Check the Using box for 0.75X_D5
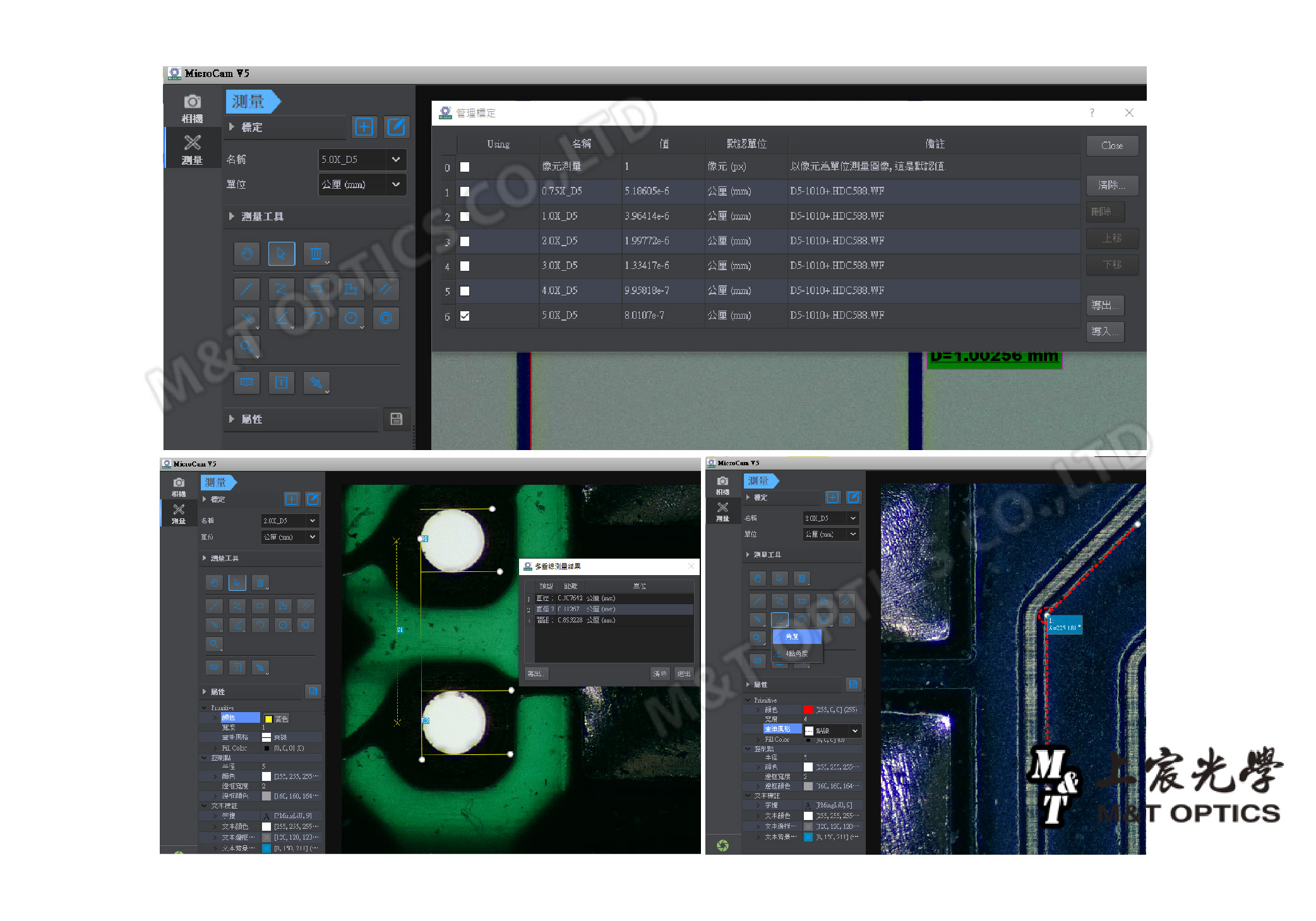 click(x=465, y=191)
